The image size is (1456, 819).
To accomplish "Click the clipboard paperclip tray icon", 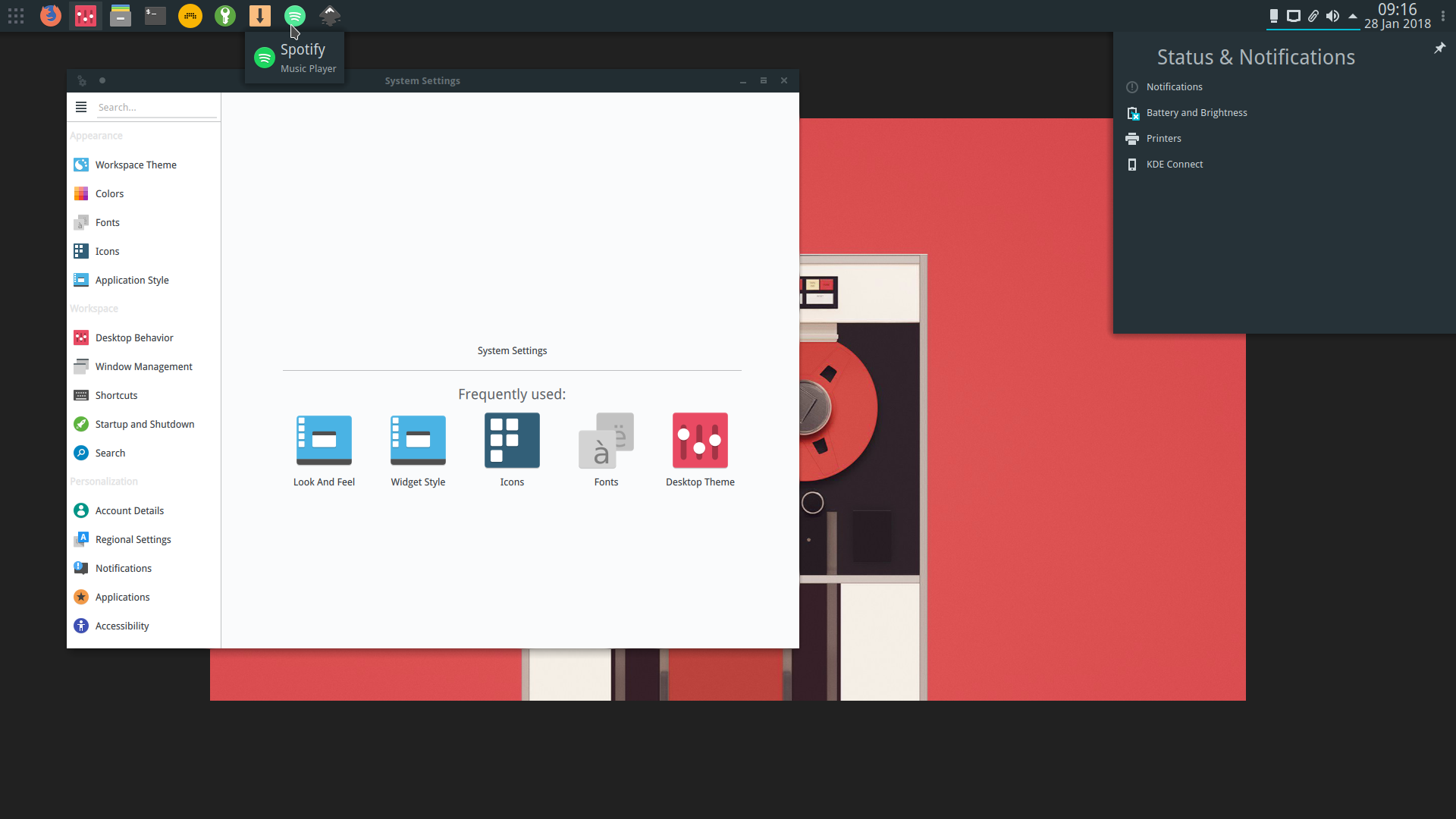I will (x=1313, y=15).
